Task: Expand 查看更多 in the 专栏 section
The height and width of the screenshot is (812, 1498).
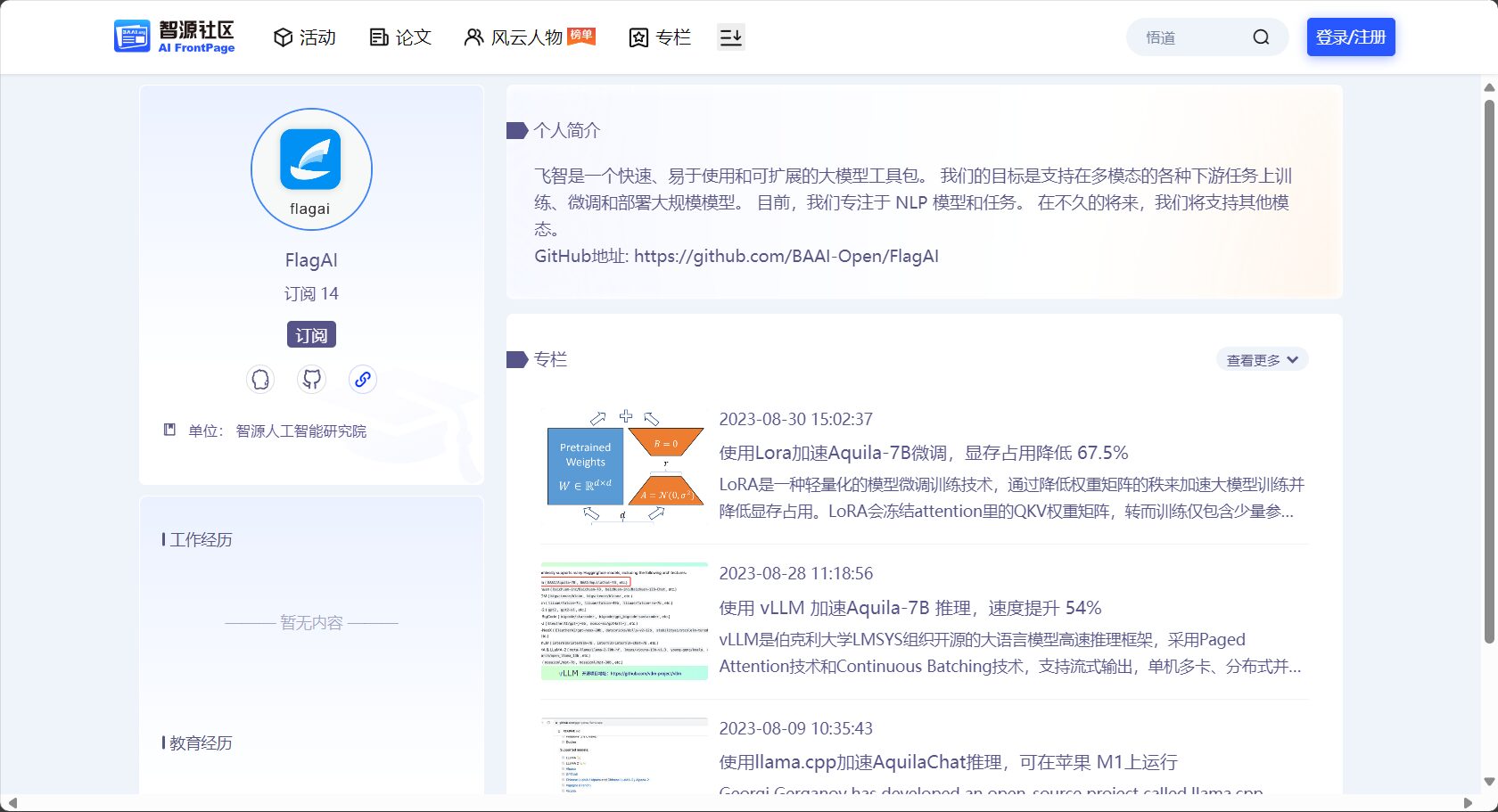Action: pos(1262,360)
